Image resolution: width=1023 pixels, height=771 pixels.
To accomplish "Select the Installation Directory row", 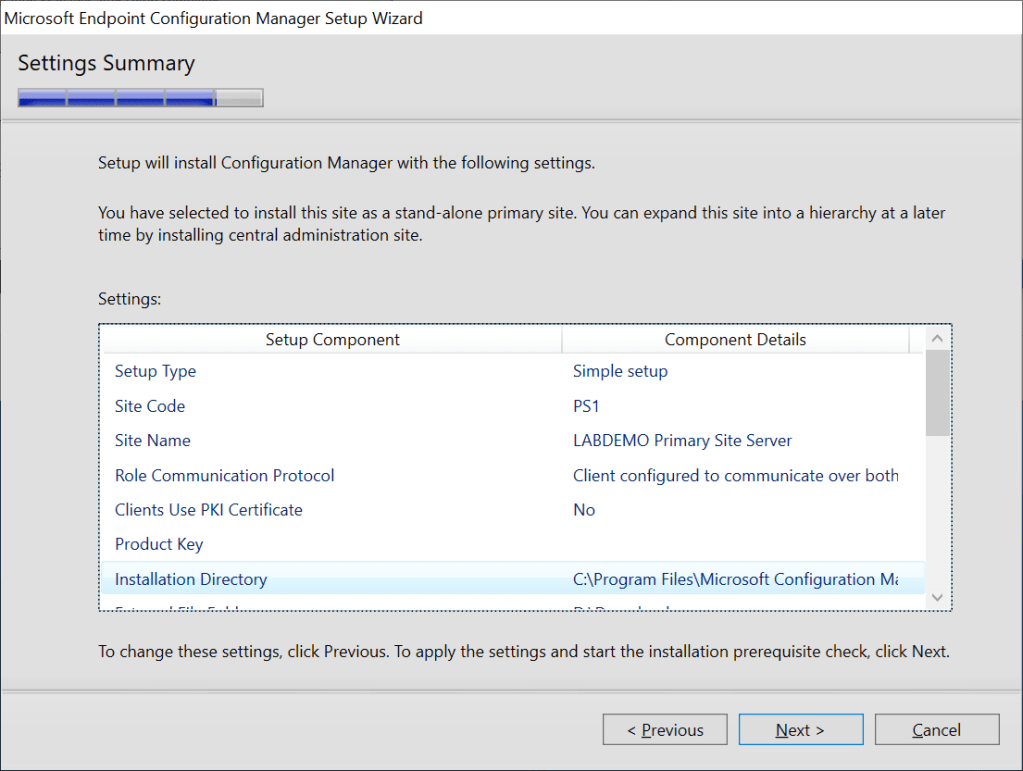I will [191, 580].
